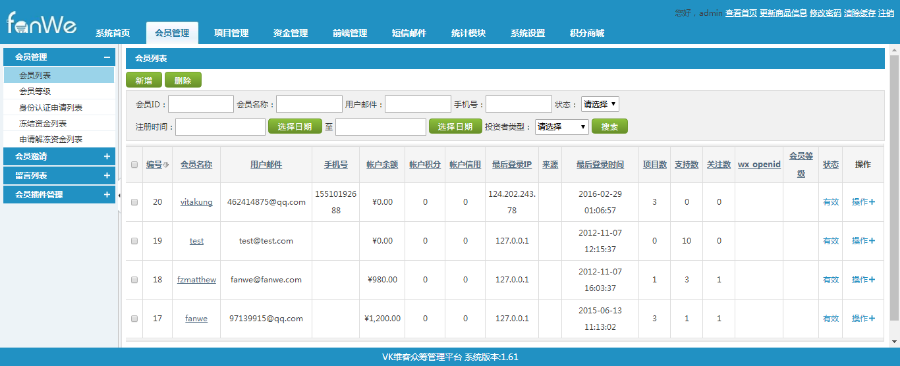Collapse the sidebar using the splitter arrow
The image size is (900, 366).
coord(119,196)
